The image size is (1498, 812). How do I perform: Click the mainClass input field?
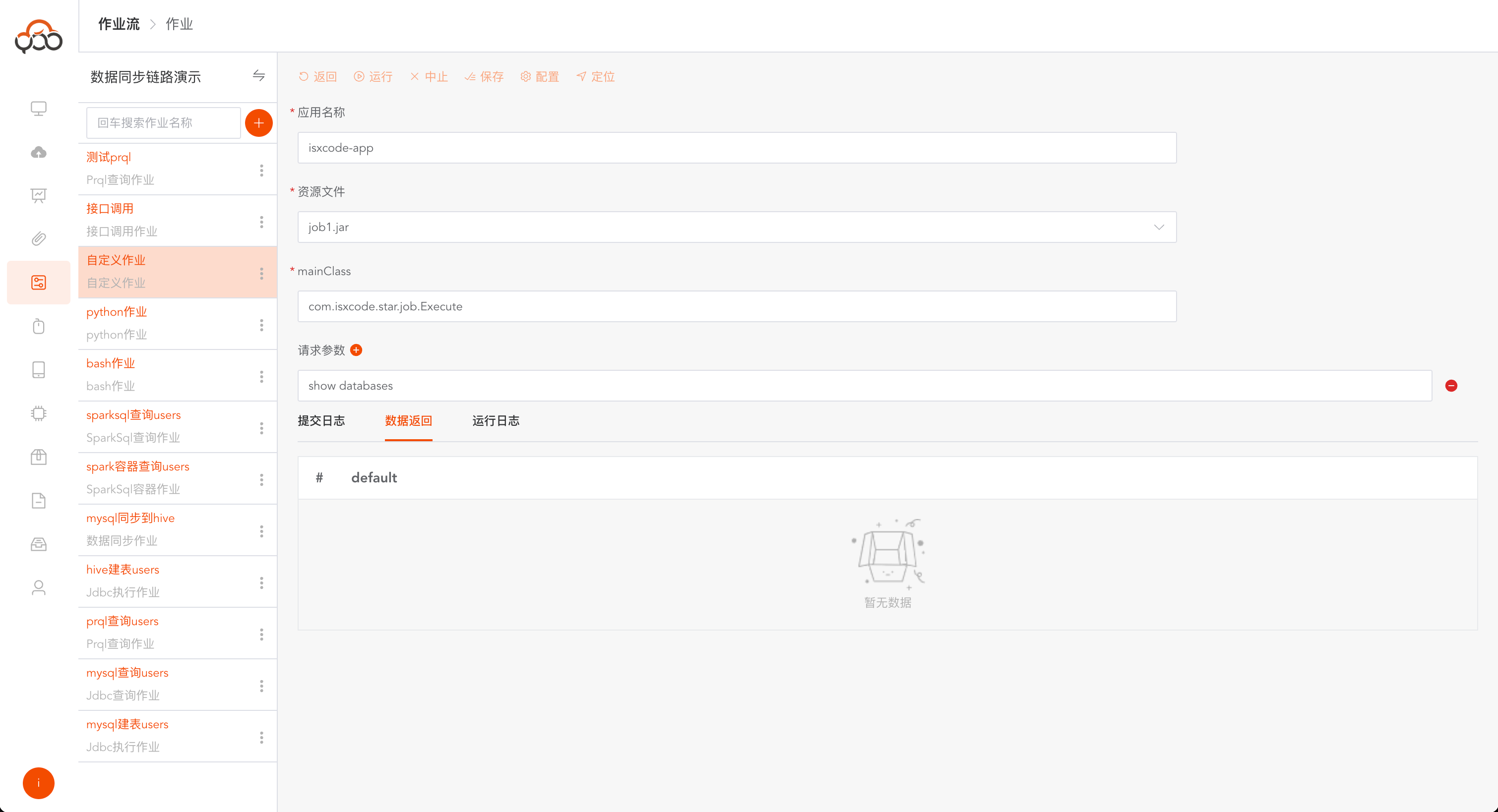click(736, 306)
